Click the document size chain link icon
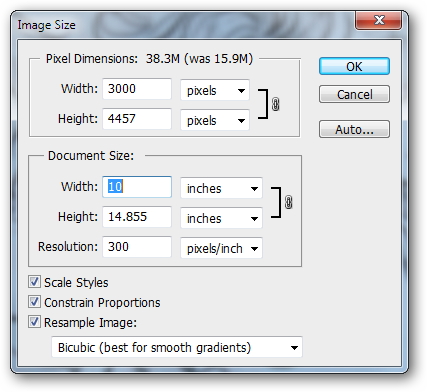The height and width of the screenshot is (392, 427). coord(289,202)
